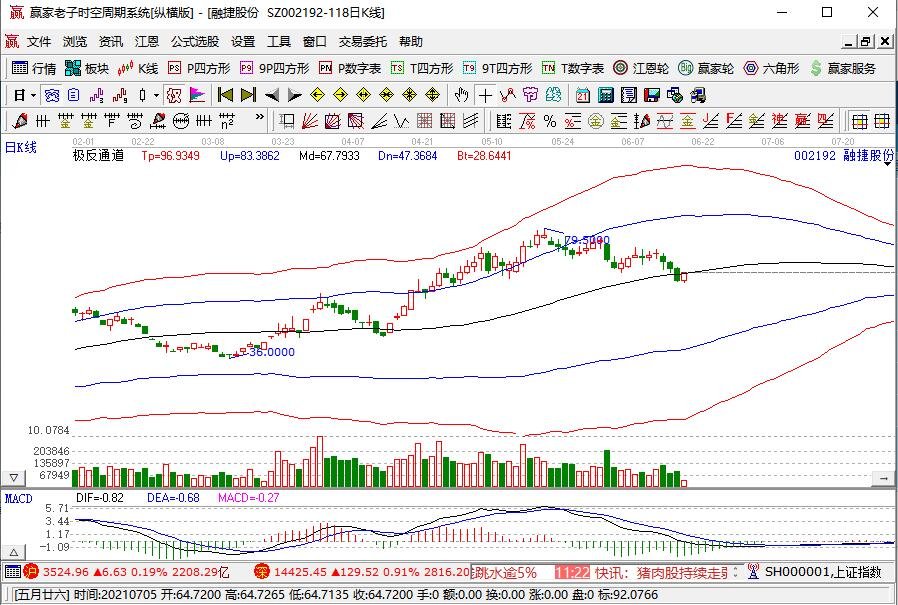The height and width of the screenshot is (605, 898).
Task: Open the 赢家轮 wheel tool
Action: click(x=706, y=68)
